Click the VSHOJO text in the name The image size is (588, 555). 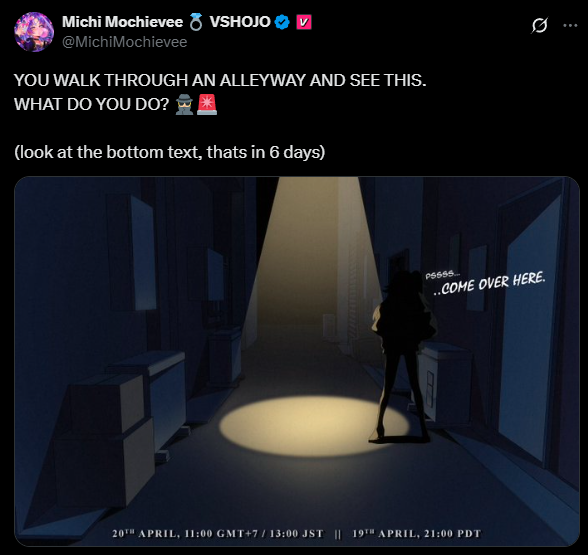pyautogui.click(x=240, y=22)
